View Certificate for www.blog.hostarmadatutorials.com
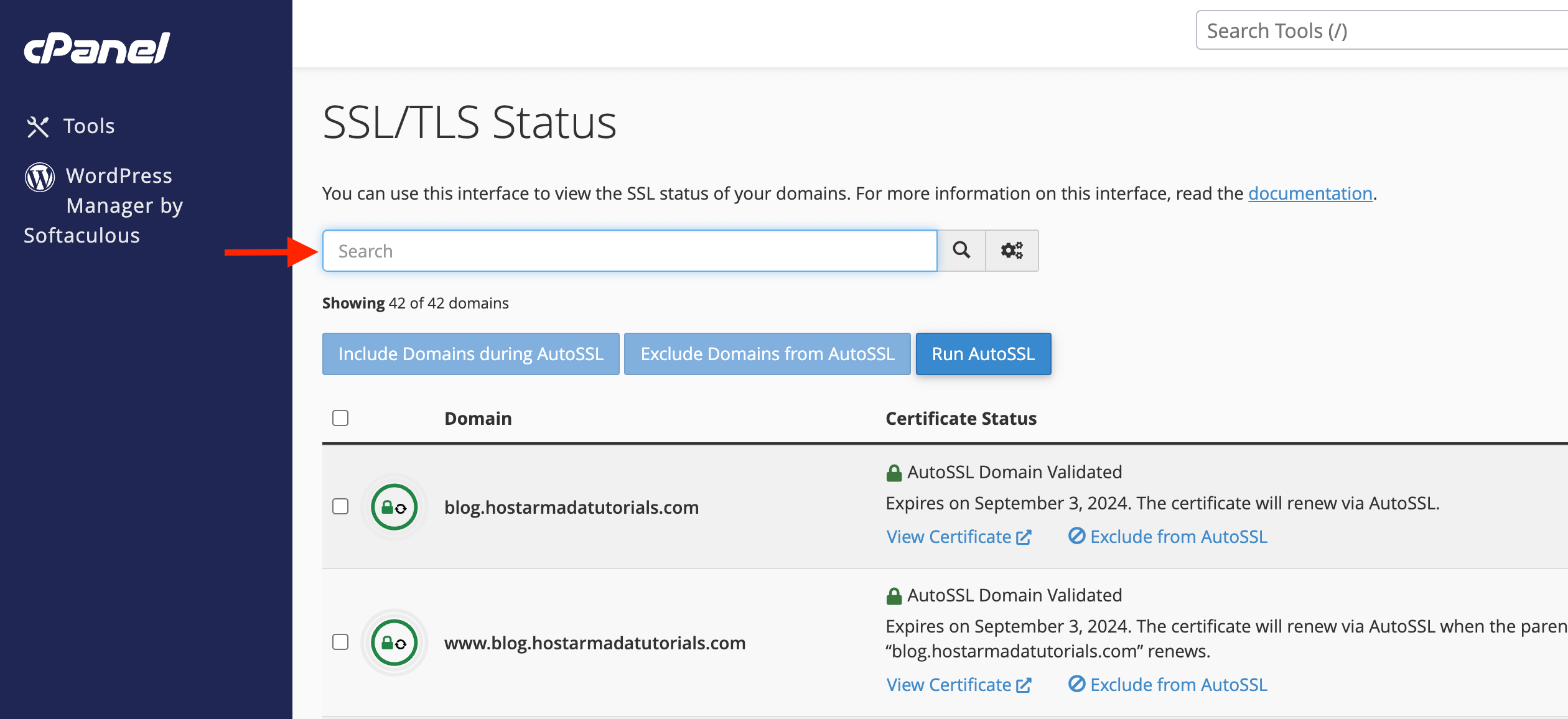Image resolution: width=1568 pixels, height=719 pixels. [959, 685]
